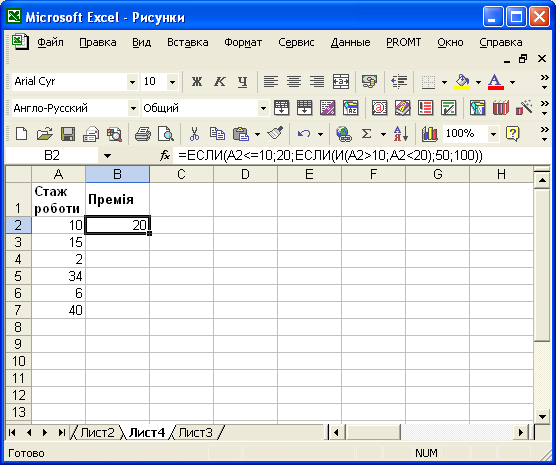This screenshot has height=465, width=556.
Task: Apply currency format icon
Action: point(369,82)
